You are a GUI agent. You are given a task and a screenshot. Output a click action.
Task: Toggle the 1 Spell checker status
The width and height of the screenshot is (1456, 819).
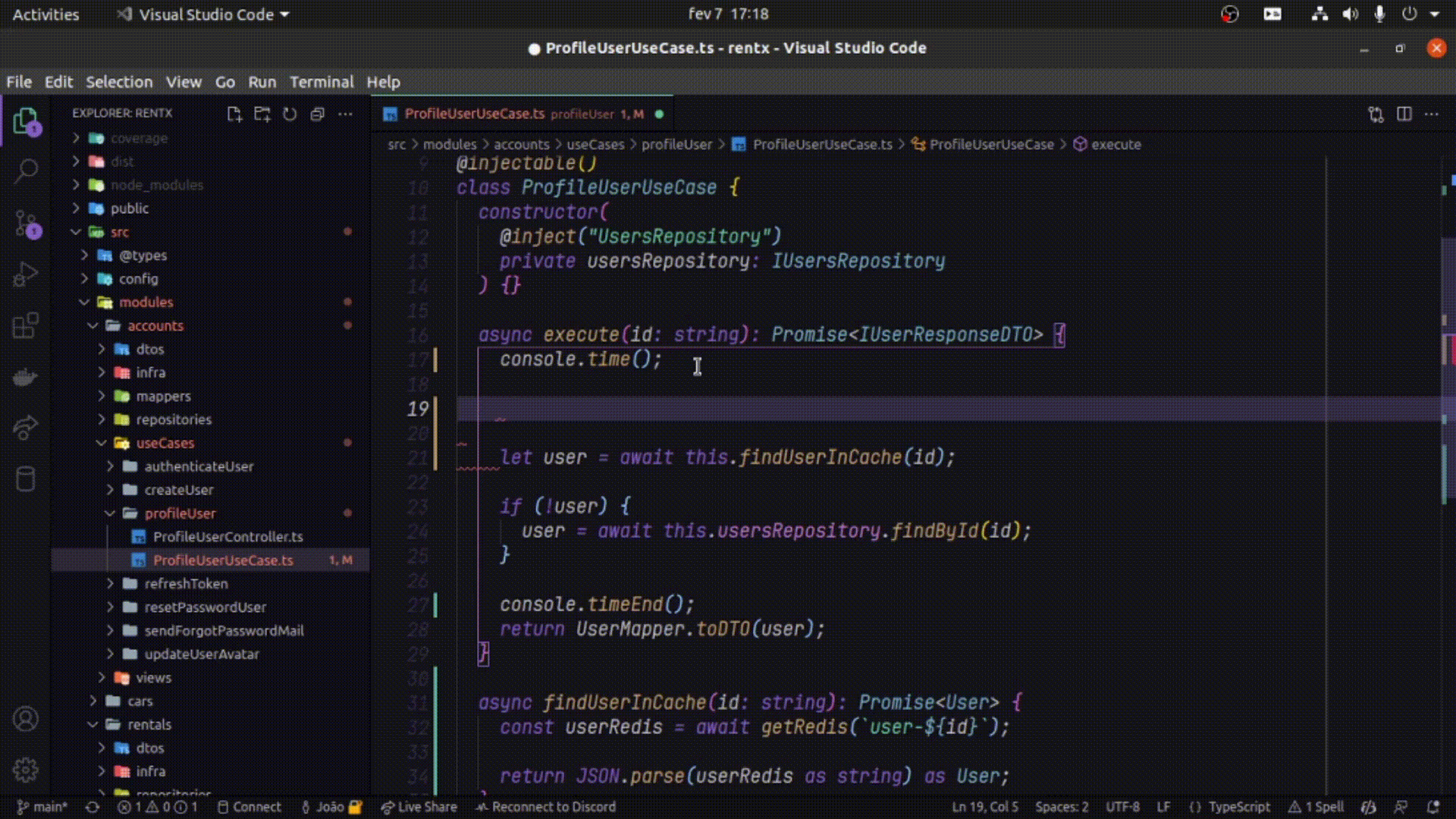point(1316,807)
